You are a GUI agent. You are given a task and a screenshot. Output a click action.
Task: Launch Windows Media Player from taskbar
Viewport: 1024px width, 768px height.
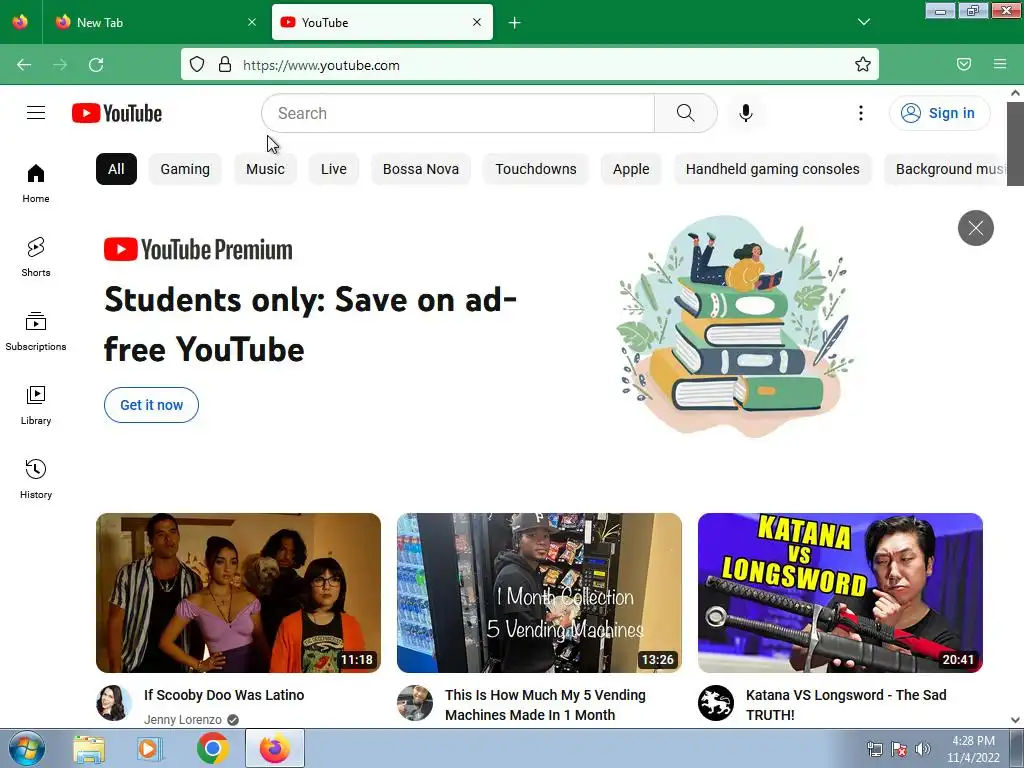(x=150, y=748)
